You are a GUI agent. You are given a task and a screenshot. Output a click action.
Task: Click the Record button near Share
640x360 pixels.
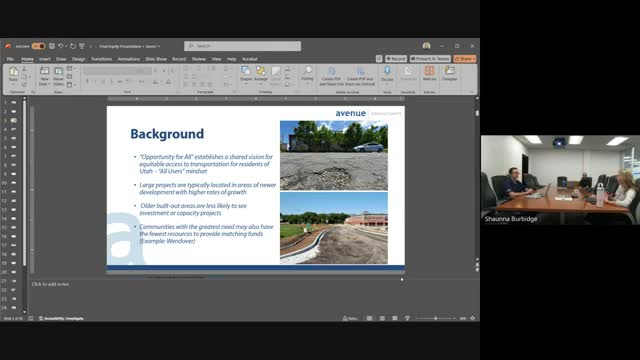(x=396, y=59)
